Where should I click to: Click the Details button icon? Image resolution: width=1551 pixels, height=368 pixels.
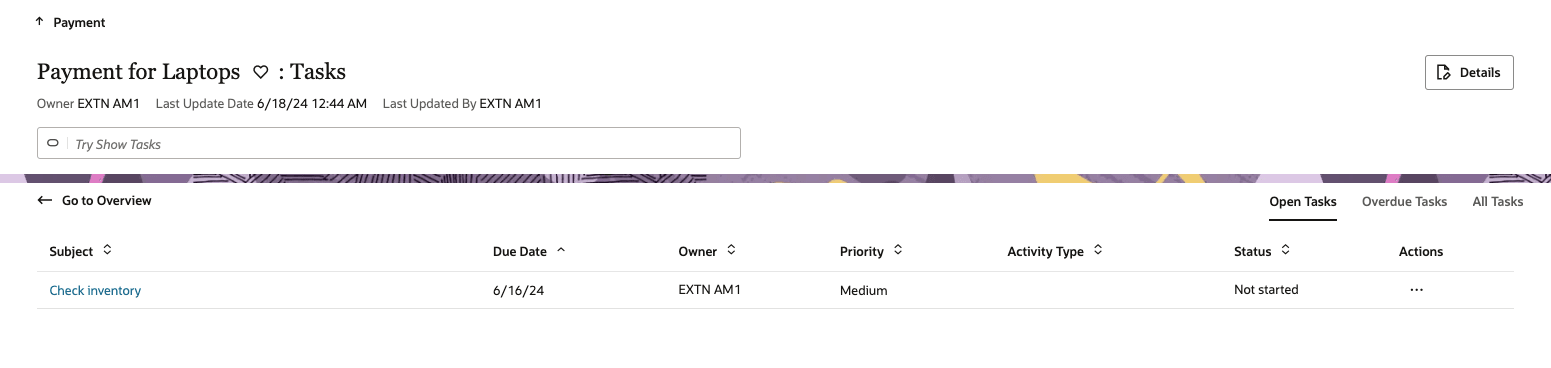(1443, 72)
